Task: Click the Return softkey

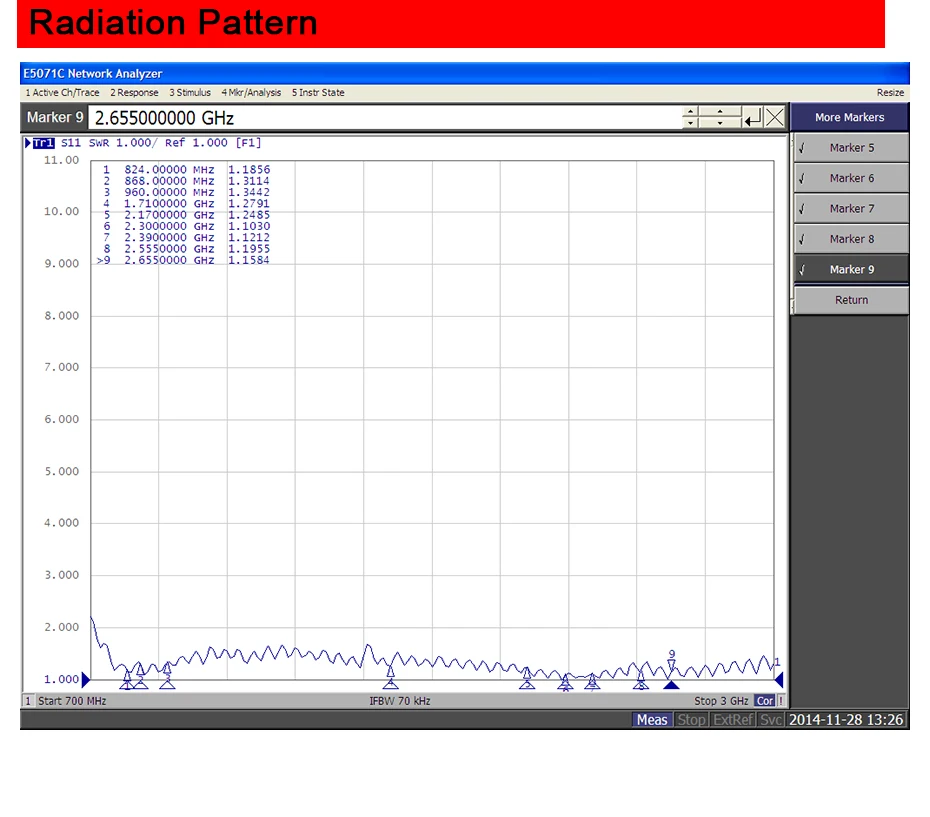Action: [x=851, y=300]
